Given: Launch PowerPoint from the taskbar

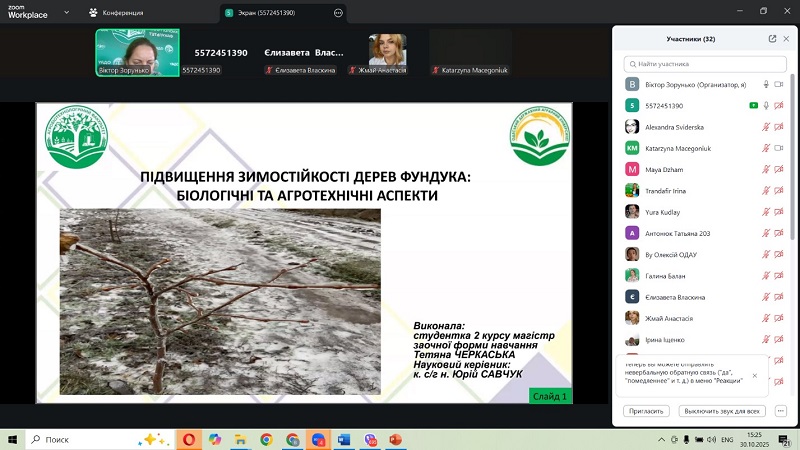Looking at the screenshot, I should click(395, 439).
